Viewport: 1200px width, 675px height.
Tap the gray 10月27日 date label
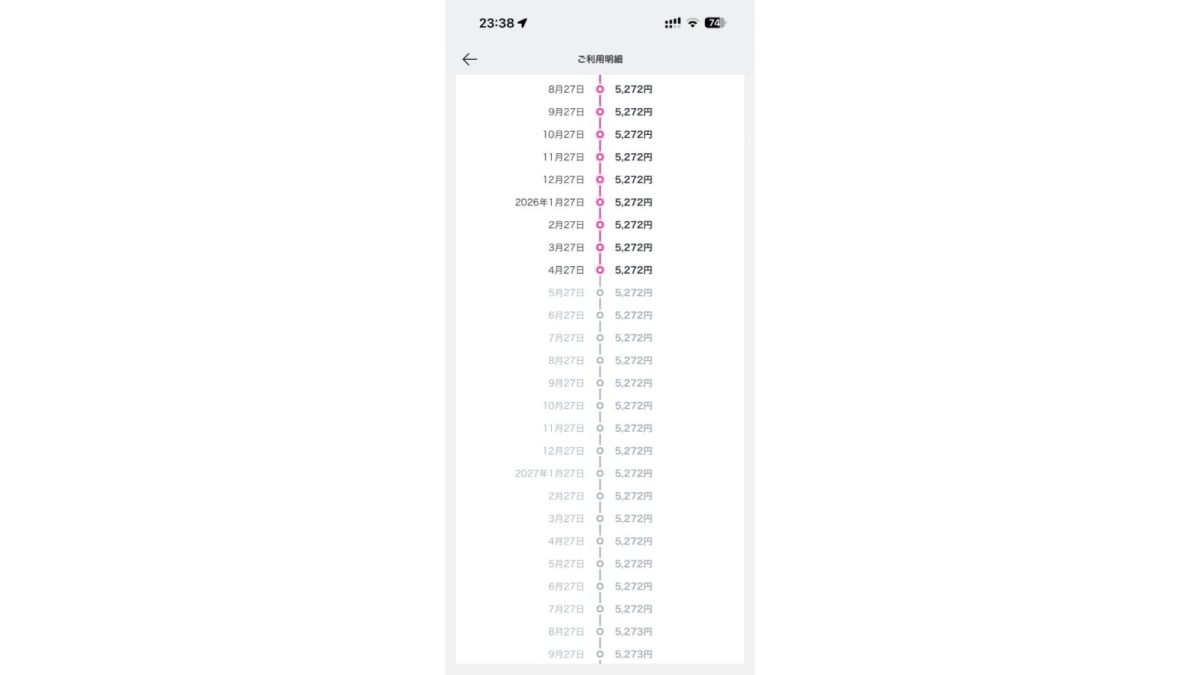click(x=563, y=406)
